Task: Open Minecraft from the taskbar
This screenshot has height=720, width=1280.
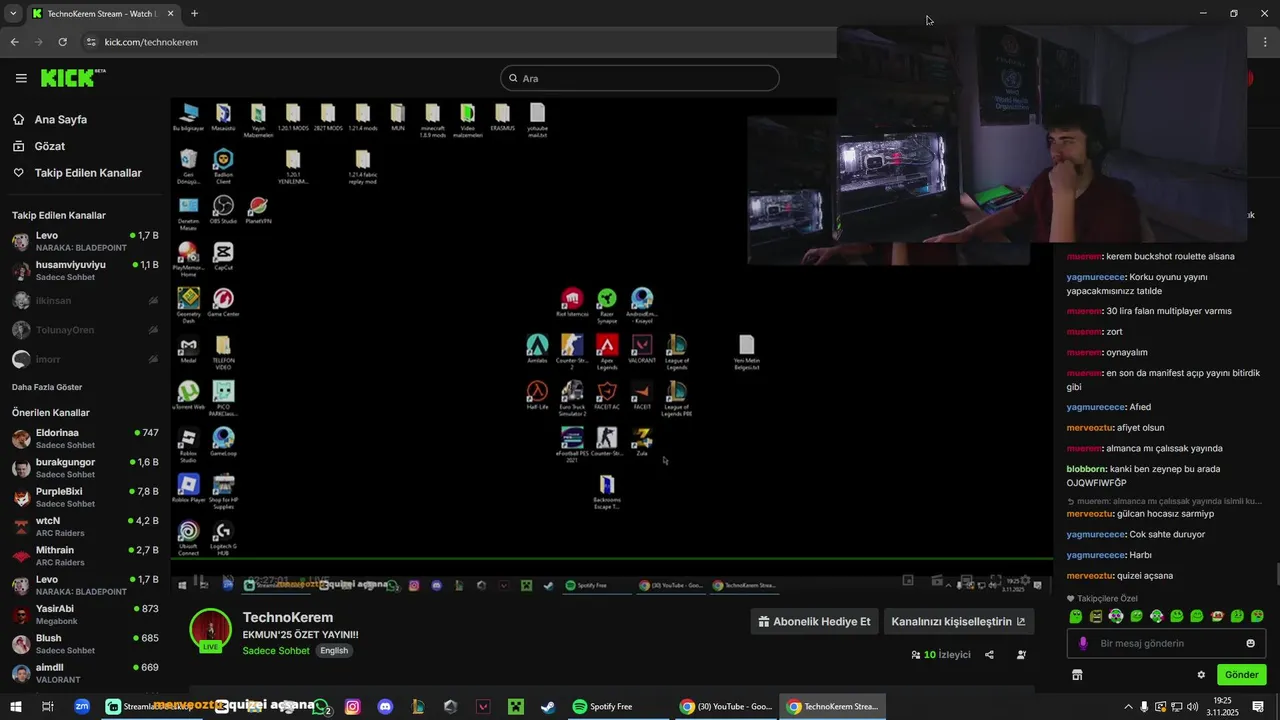Action: click(516, 706)
